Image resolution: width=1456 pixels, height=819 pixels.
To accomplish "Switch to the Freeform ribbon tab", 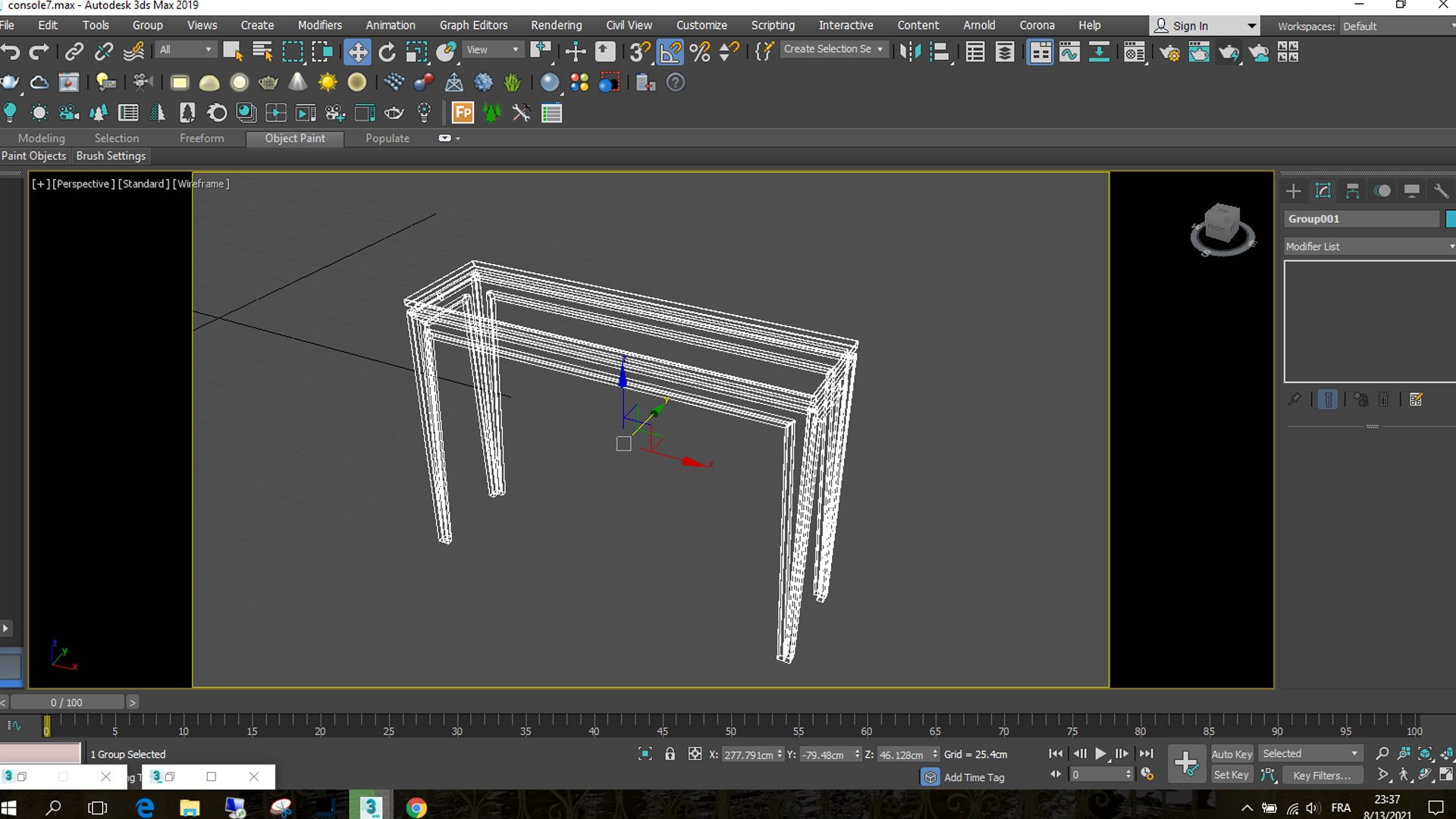I will [x=202, y=138].
